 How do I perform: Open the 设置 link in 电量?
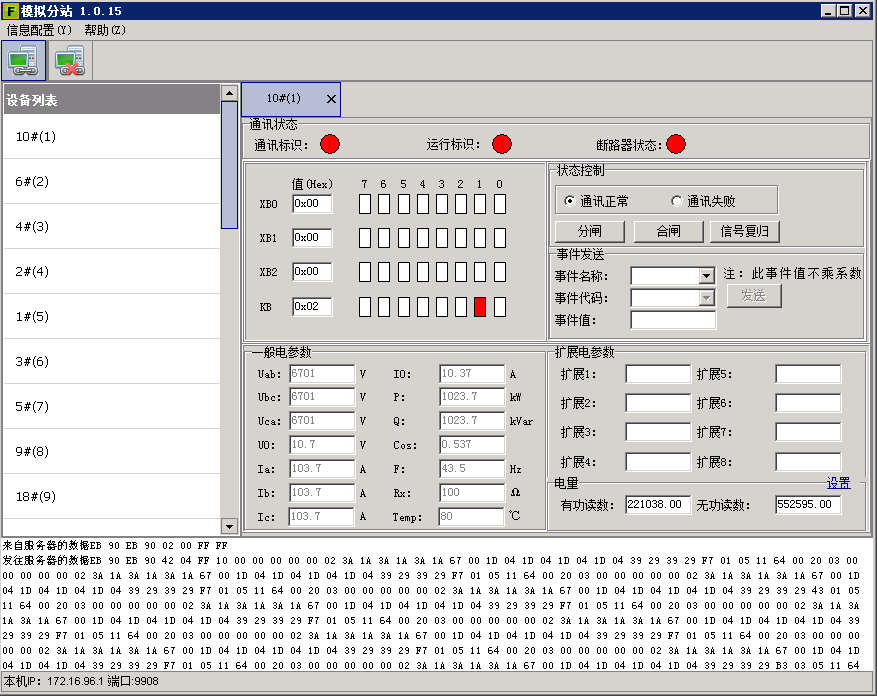[838, 483]
